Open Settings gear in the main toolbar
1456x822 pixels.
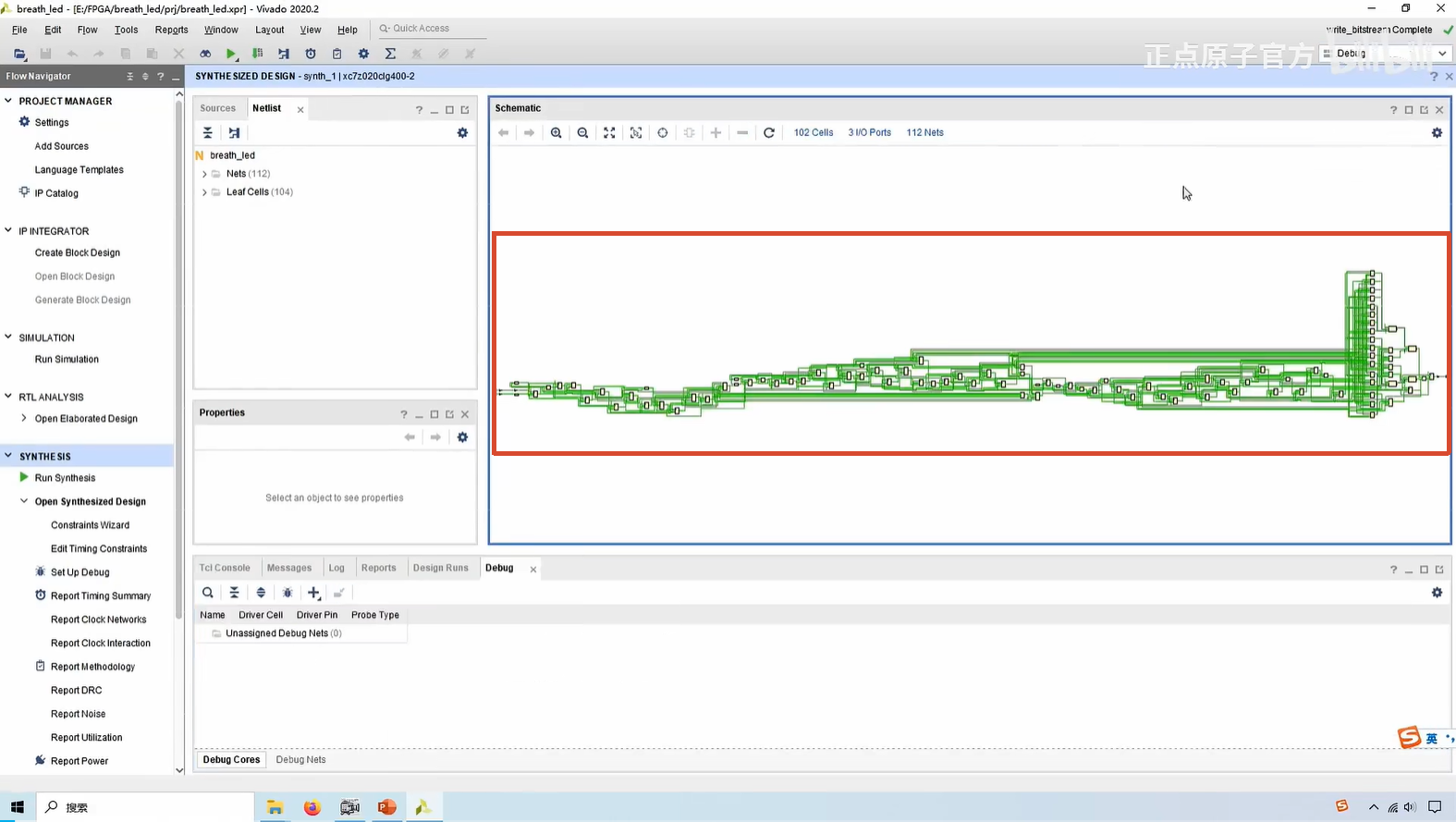pyautogui.click(x=363, y=54)
